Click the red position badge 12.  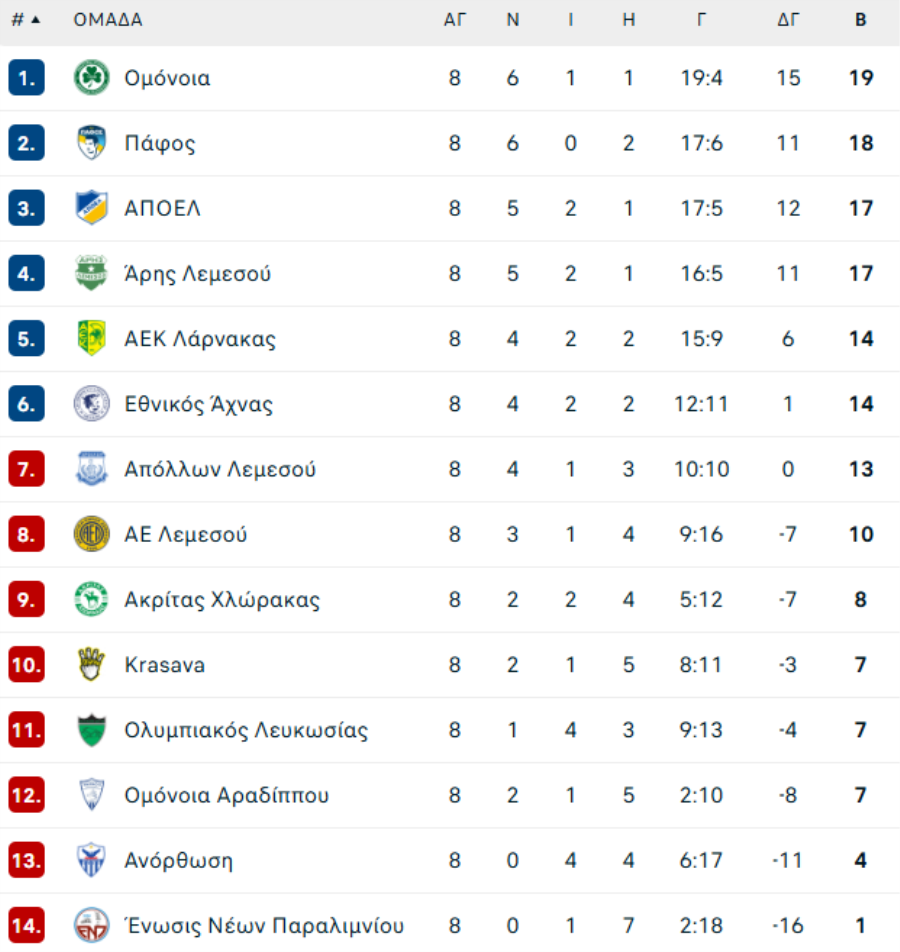tap(26, 795)
